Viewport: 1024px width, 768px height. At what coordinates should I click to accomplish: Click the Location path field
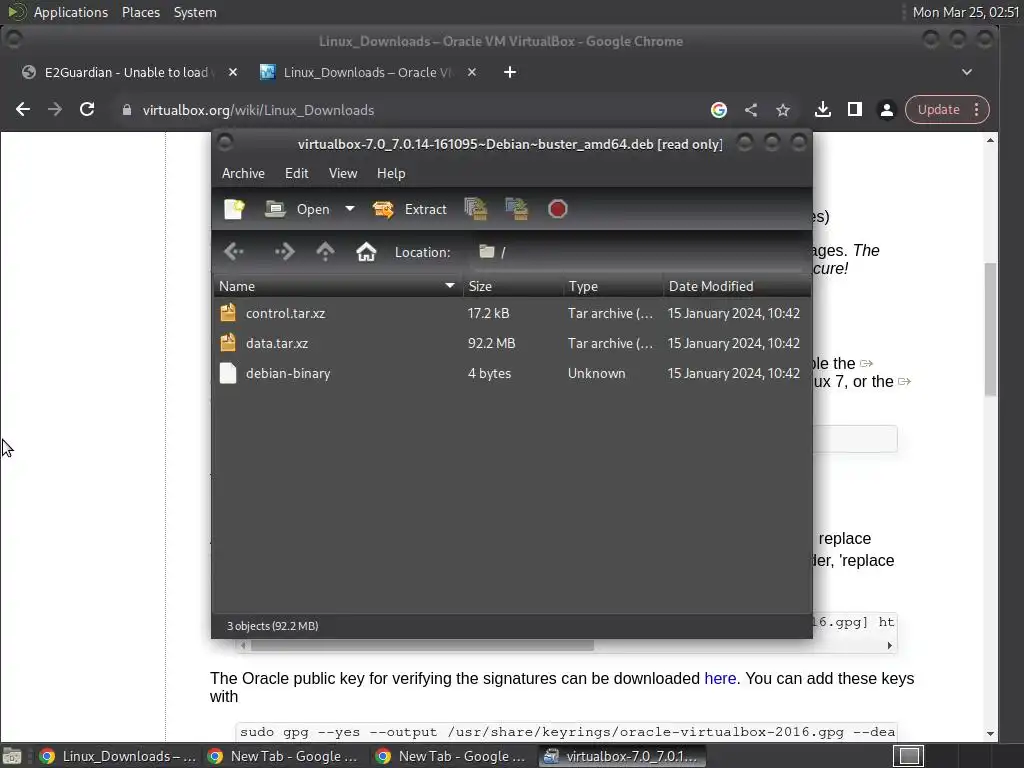[637, 252]
